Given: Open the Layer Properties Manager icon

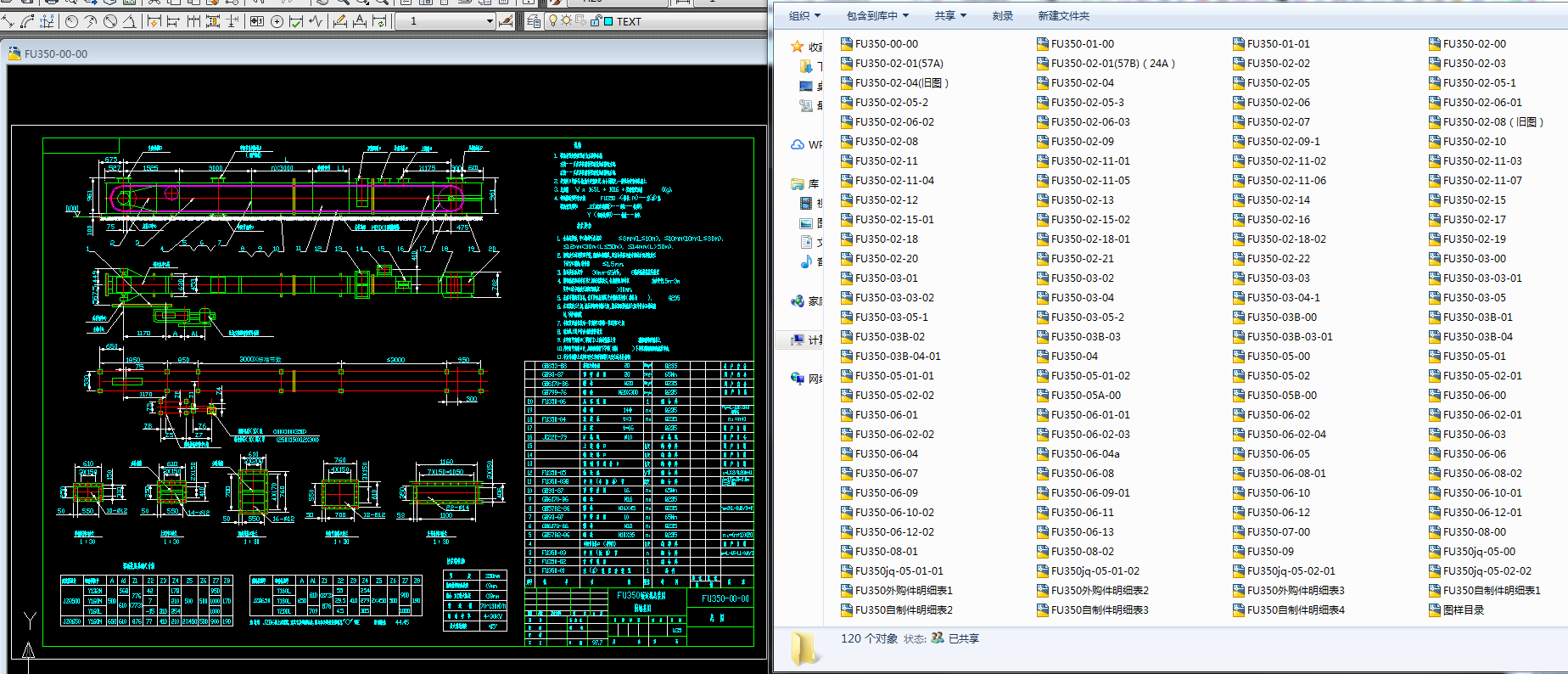Looking at the screenshot, I should click(534, 21).
